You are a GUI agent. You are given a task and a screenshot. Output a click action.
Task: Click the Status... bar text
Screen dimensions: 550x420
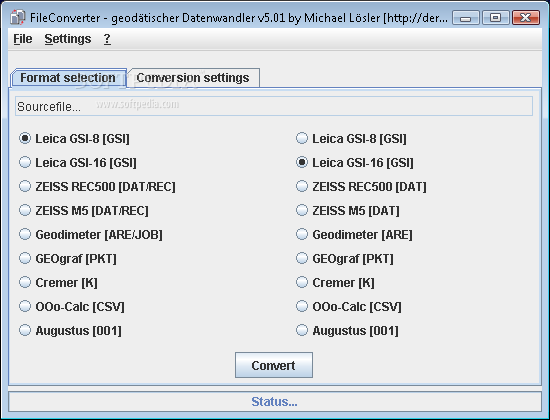click(x=274, y=402)
